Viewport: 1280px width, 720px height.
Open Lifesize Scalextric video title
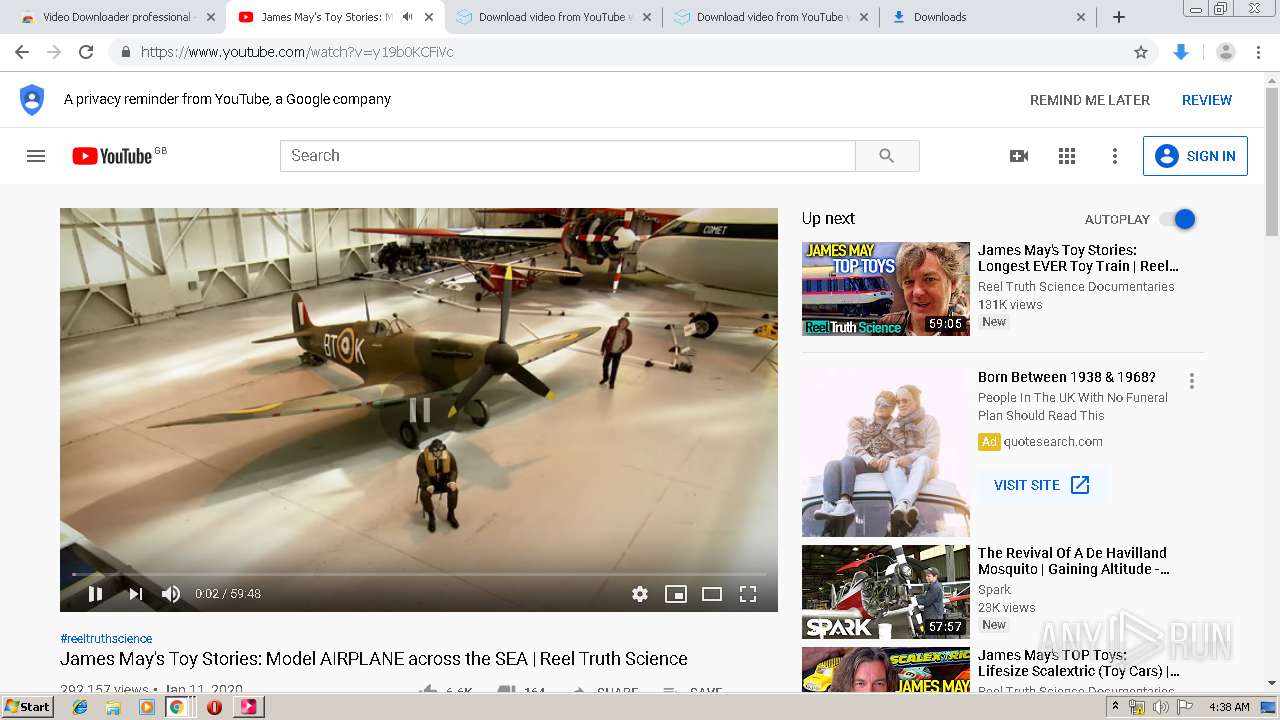pos(1079,663)
